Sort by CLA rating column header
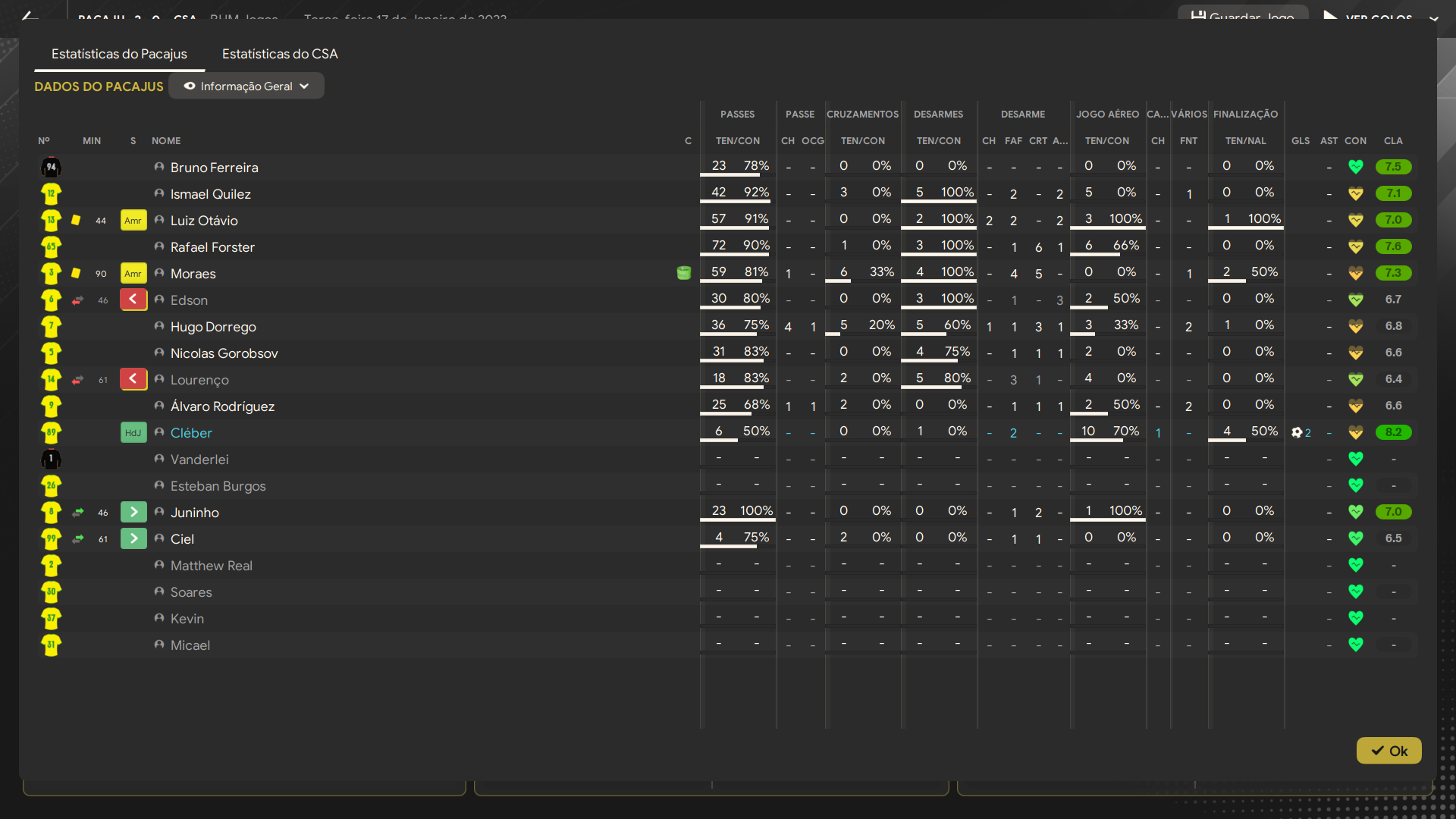The image size is (1456, 819). point(1393,141)
